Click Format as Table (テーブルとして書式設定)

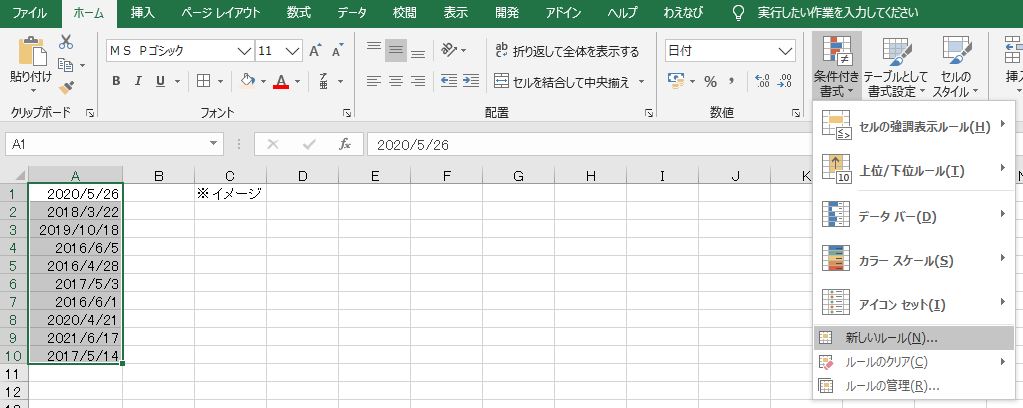[896, 66]
